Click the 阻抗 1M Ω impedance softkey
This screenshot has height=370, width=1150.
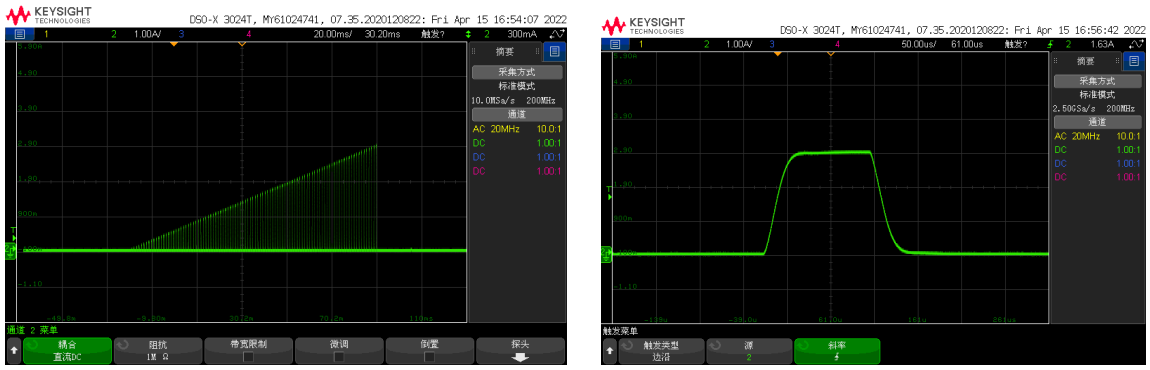coord(157,351)
